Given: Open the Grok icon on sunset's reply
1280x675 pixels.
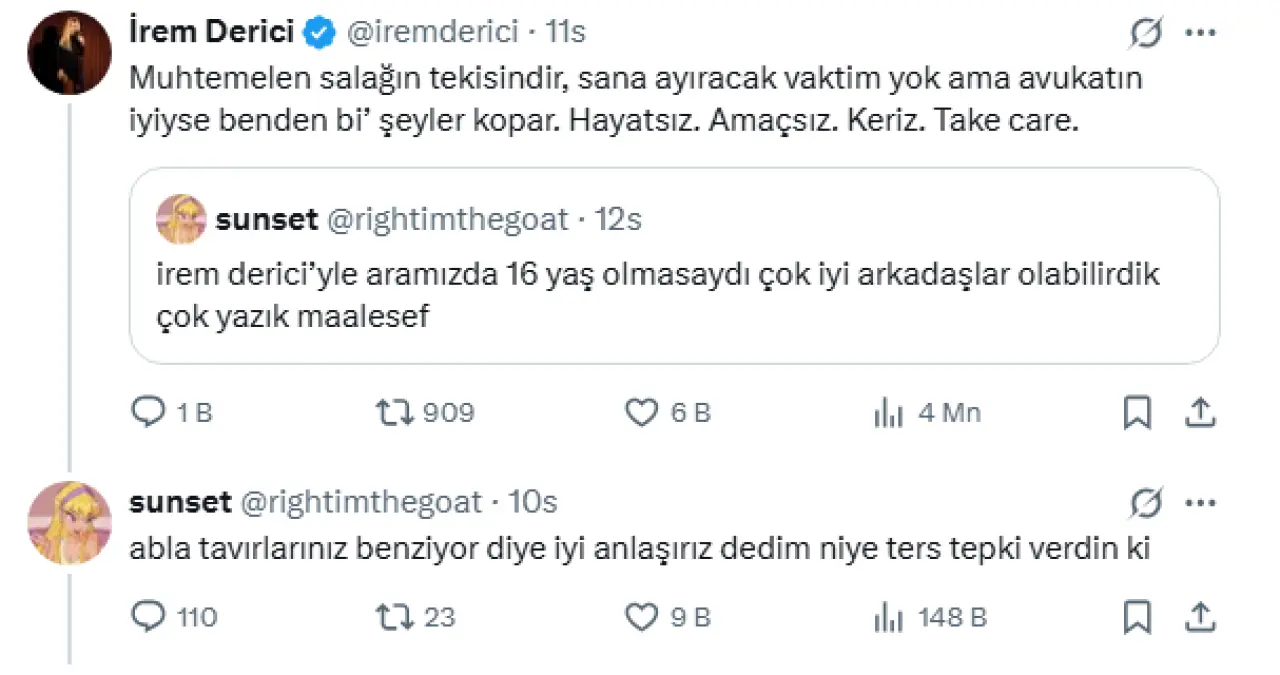Looking at the screenshot, I should pyautogui.click(x=1146, y=501).
